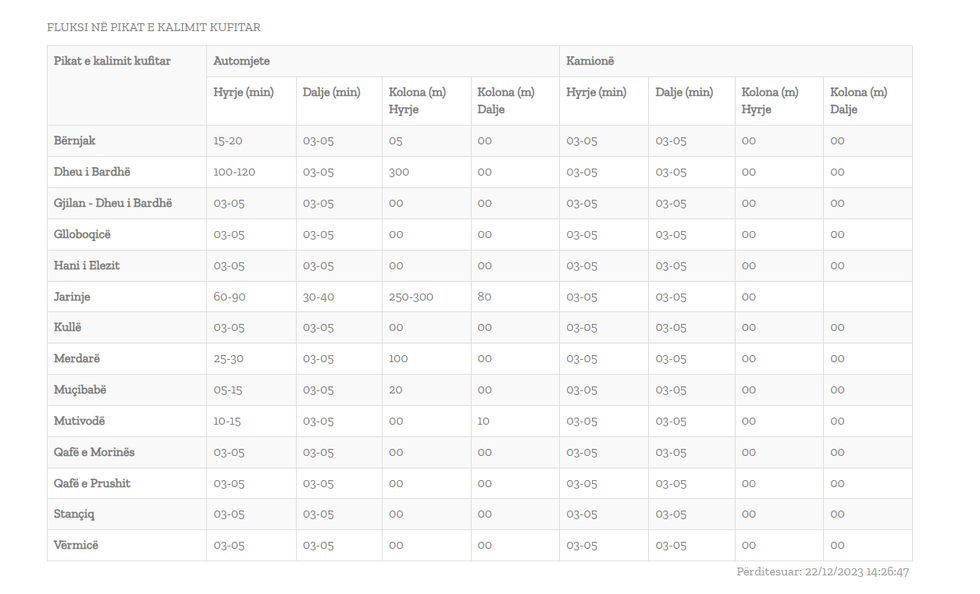Click the 100-120 entry wait time cell
The width and height of the screenshot is (980, 594).
click(x=234, y=172)
